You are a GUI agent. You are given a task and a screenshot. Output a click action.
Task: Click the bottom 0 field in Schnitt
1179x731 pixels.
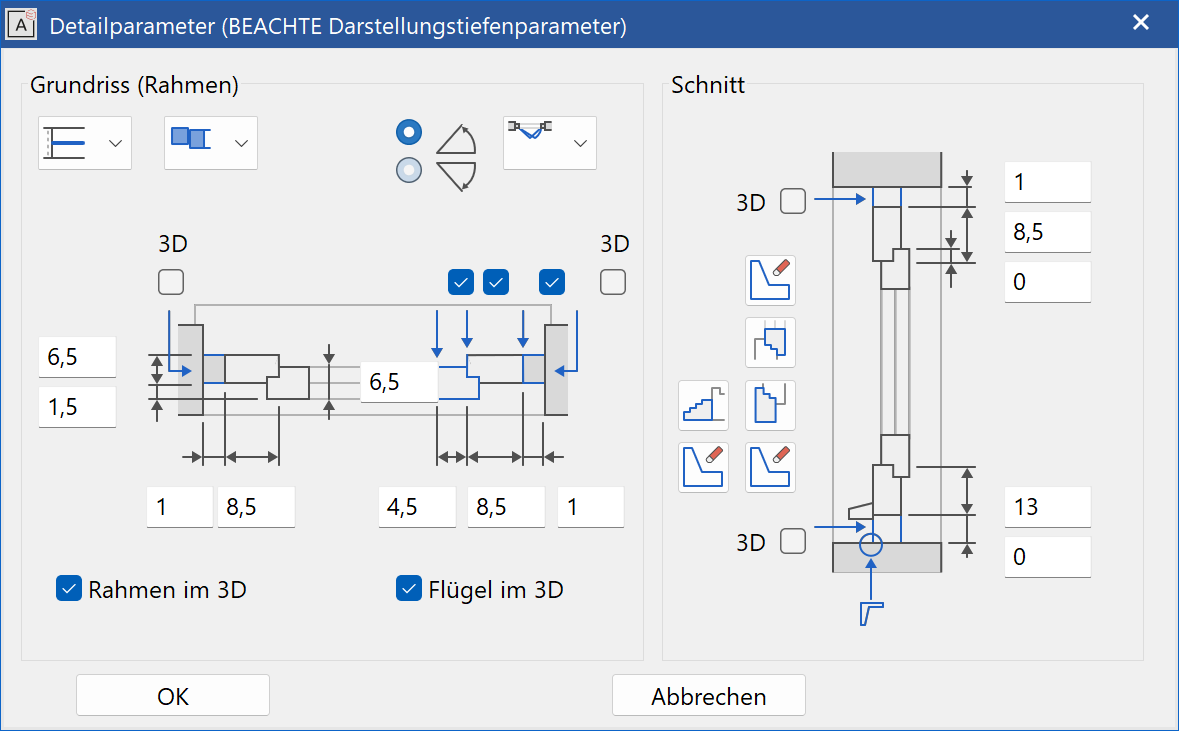pos(1047,557)
